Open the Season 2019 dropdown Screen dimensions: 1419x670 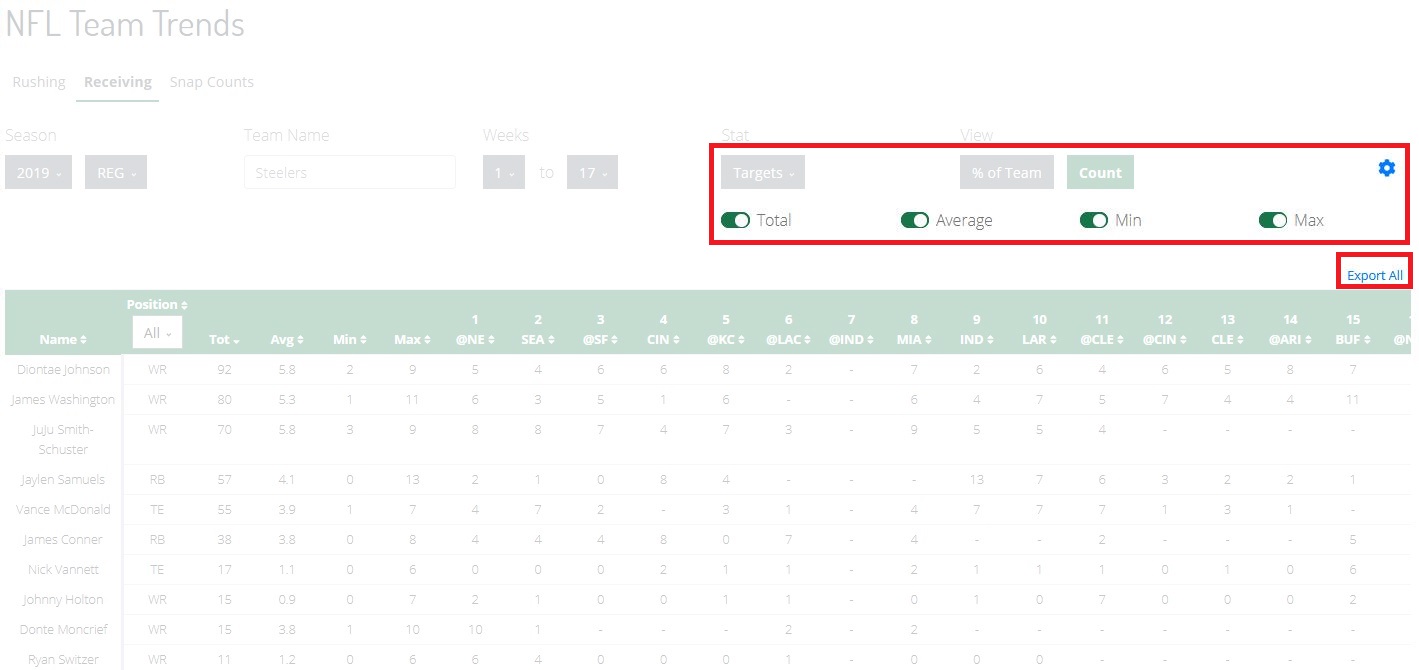(38, 171)
